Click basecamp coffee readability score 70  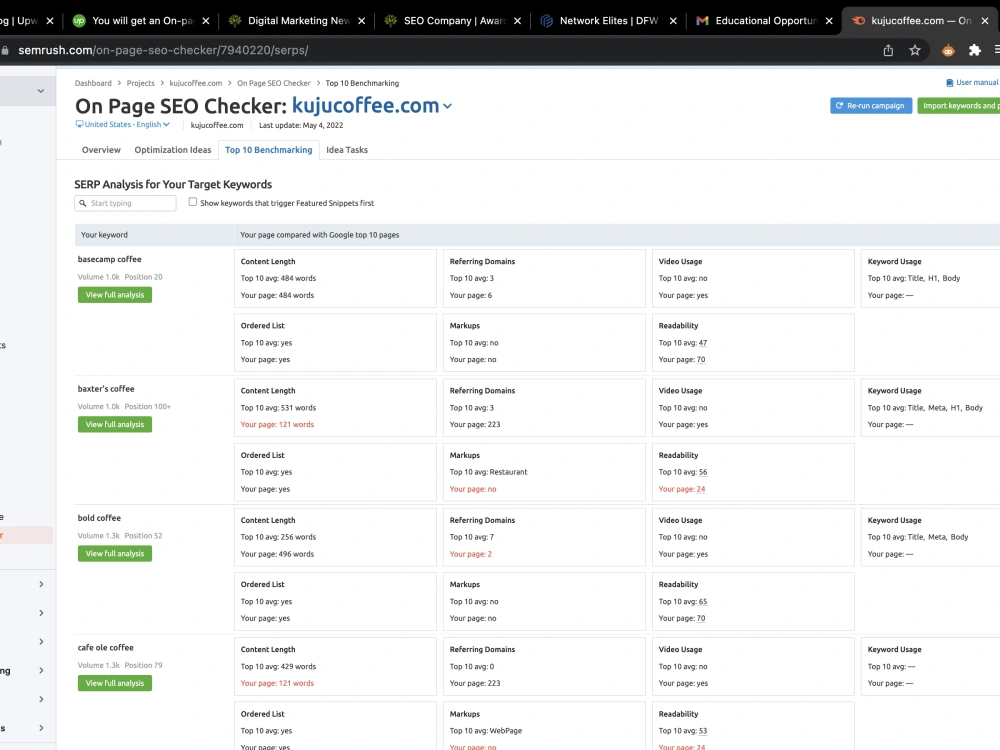(700, 360)
